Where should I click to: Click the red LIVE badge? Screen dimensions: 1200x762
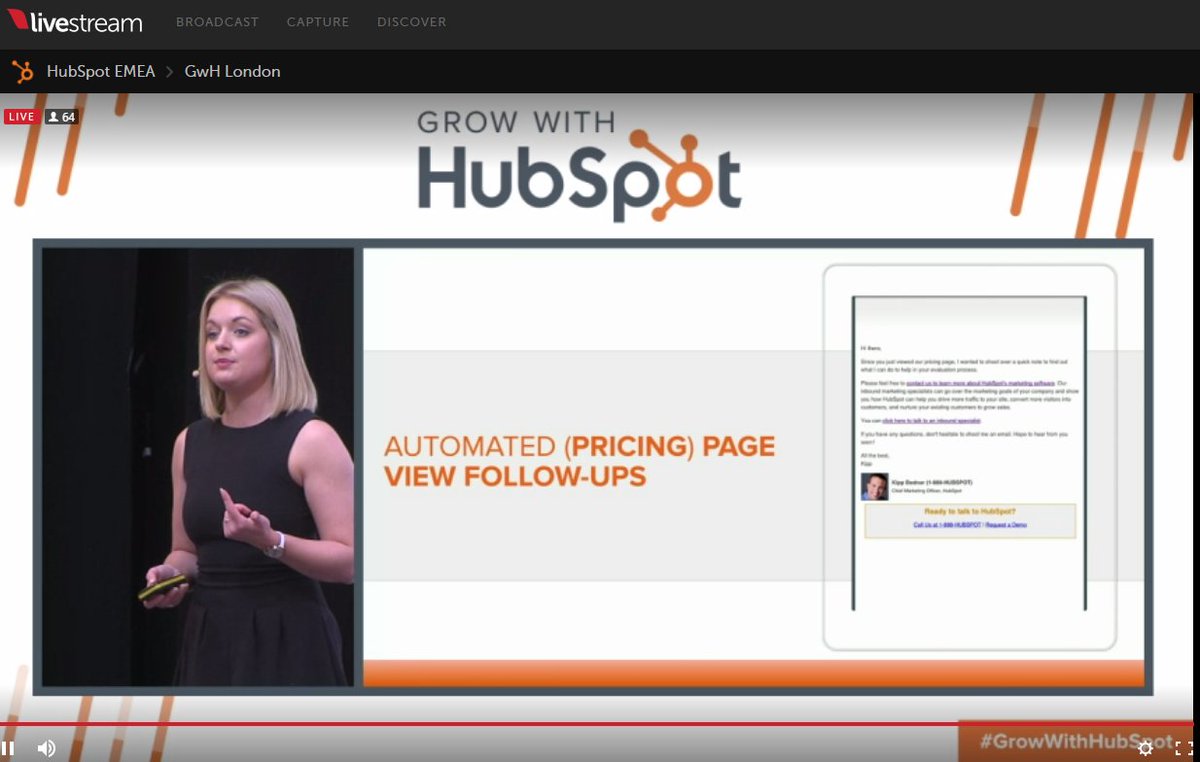21,117
